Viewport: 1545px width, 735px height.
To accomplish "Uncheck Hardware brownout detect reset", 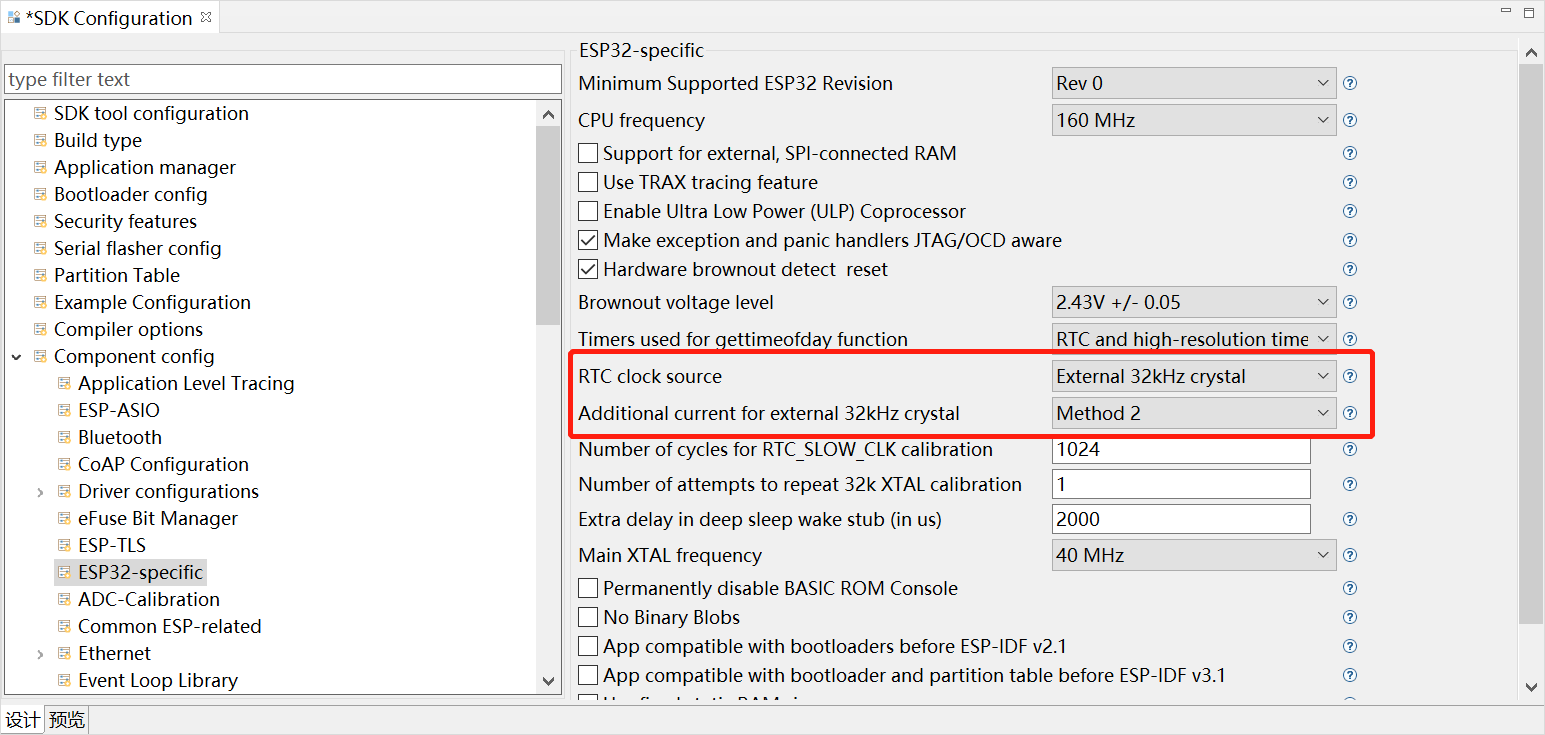I will click(588, 269).
